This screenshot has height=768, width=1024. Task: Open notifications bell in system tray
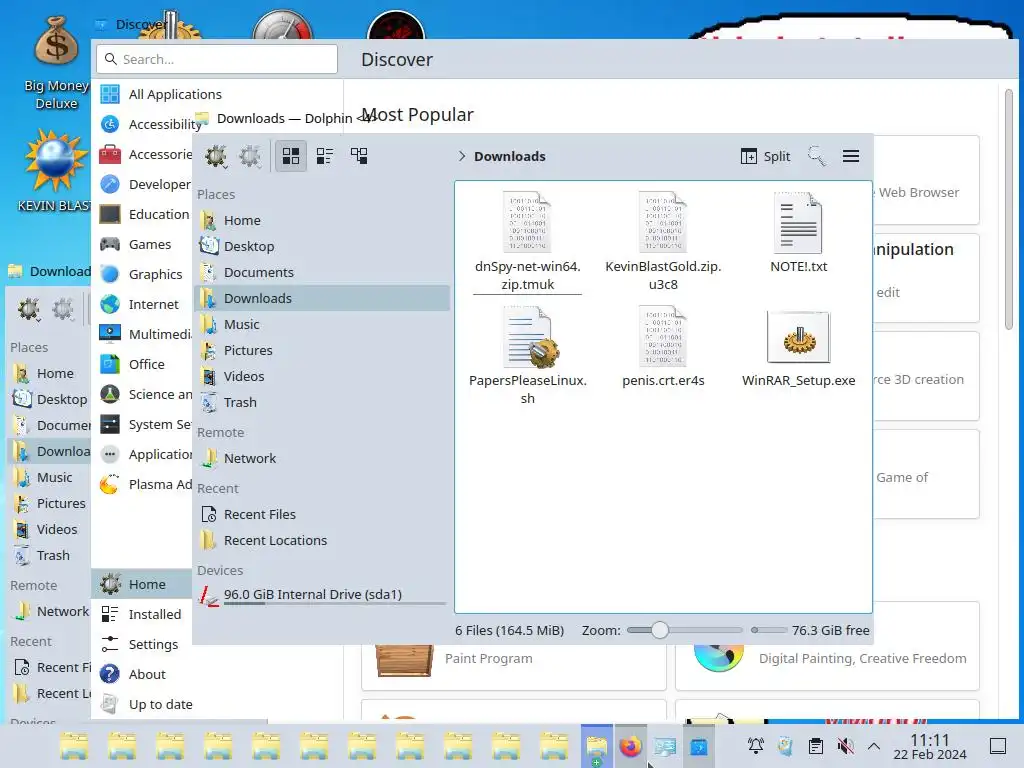coord(756,746)
